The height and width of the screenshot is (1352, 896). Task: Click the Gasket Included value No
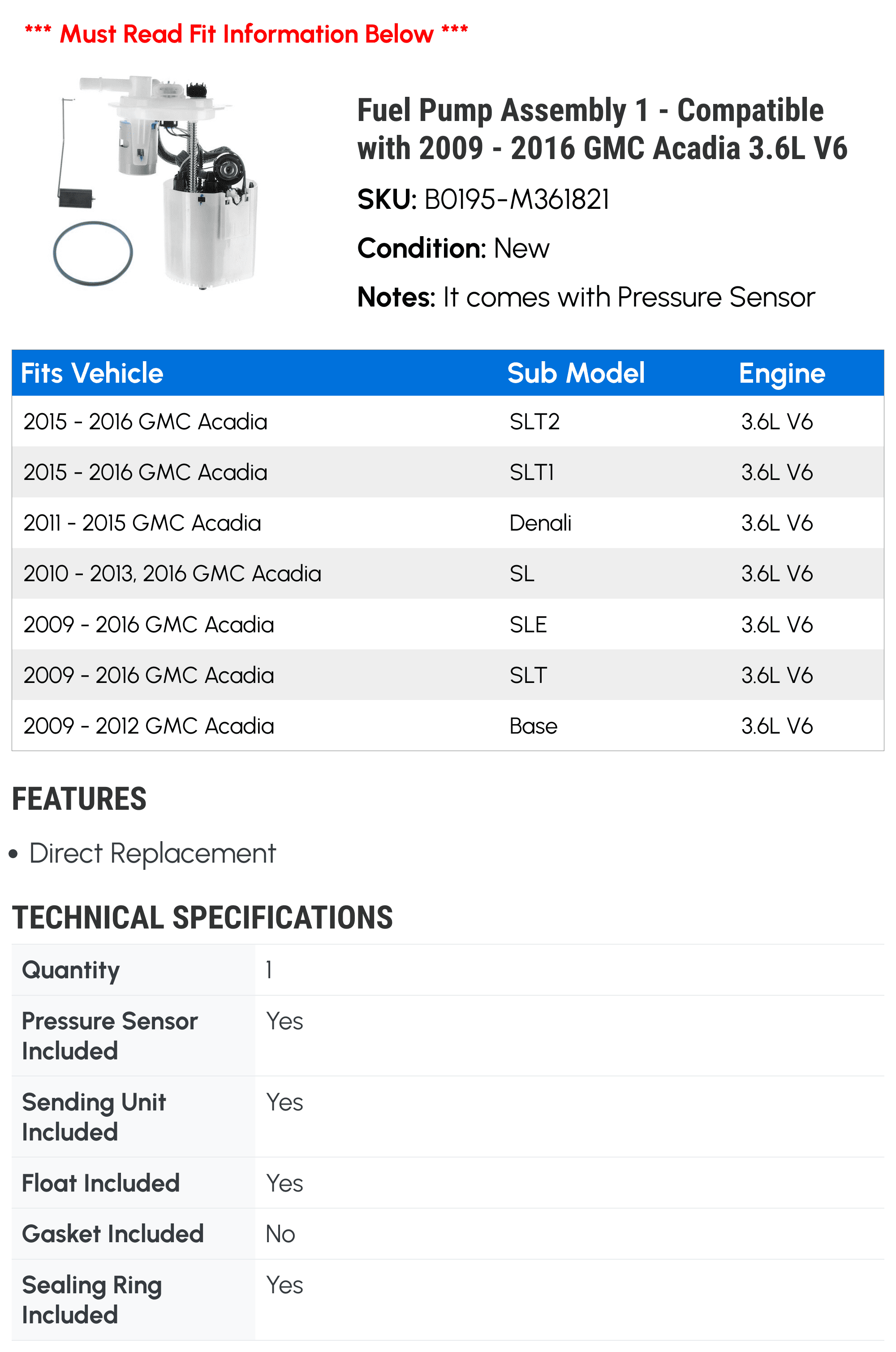280,1234
